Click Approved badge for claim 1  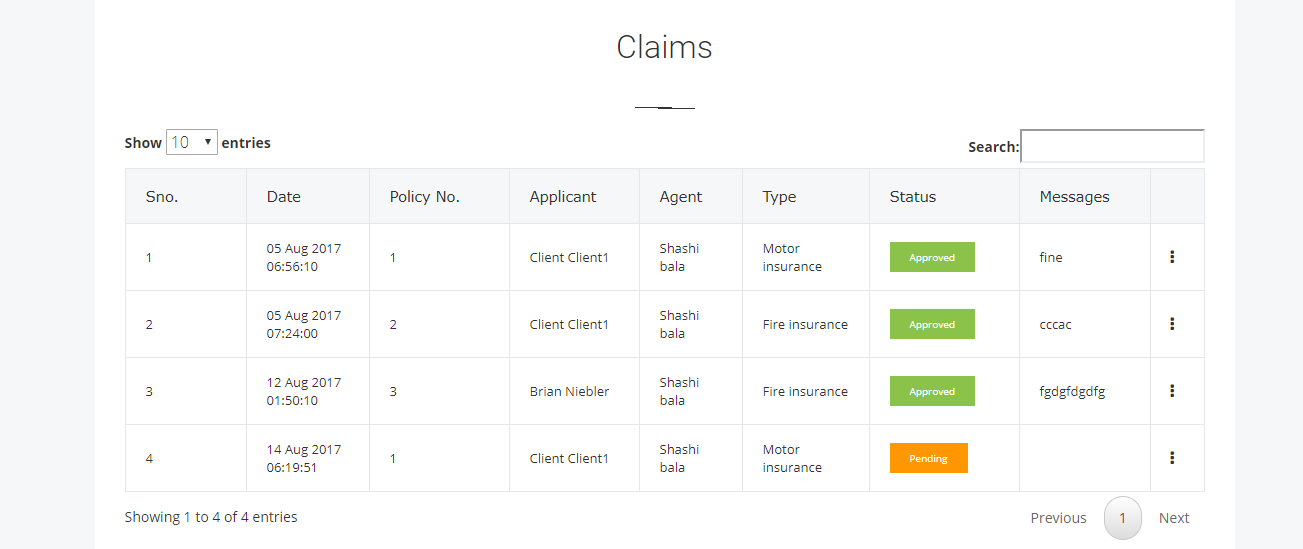[932, 257]
